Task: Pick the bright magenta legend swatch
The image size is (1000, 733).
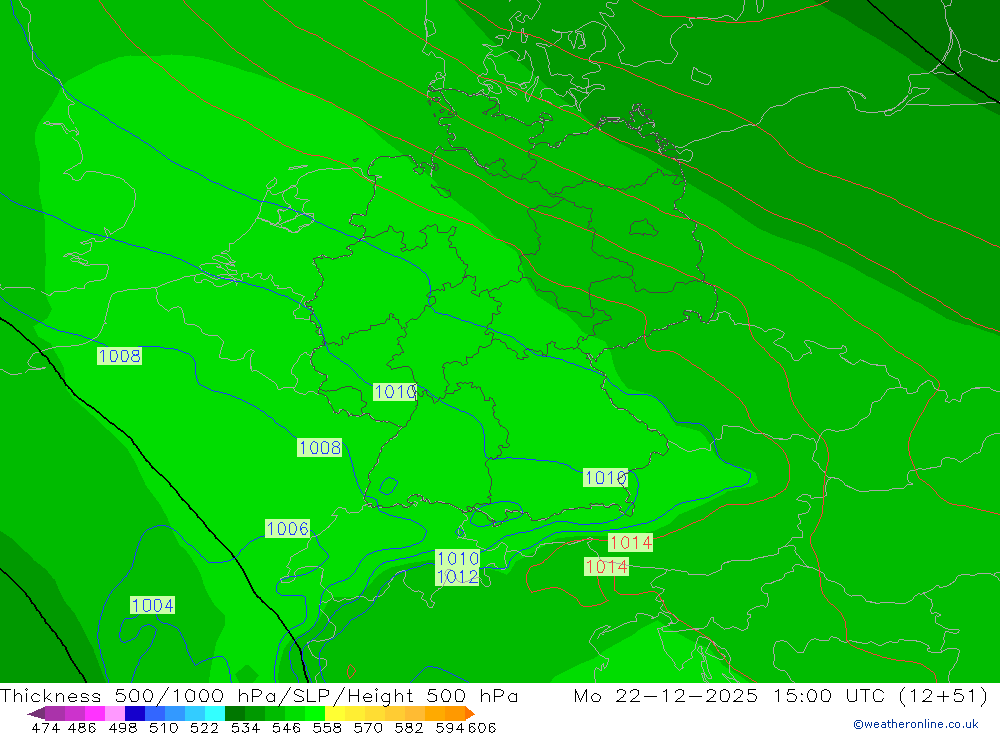Action: tap(95, 713)
